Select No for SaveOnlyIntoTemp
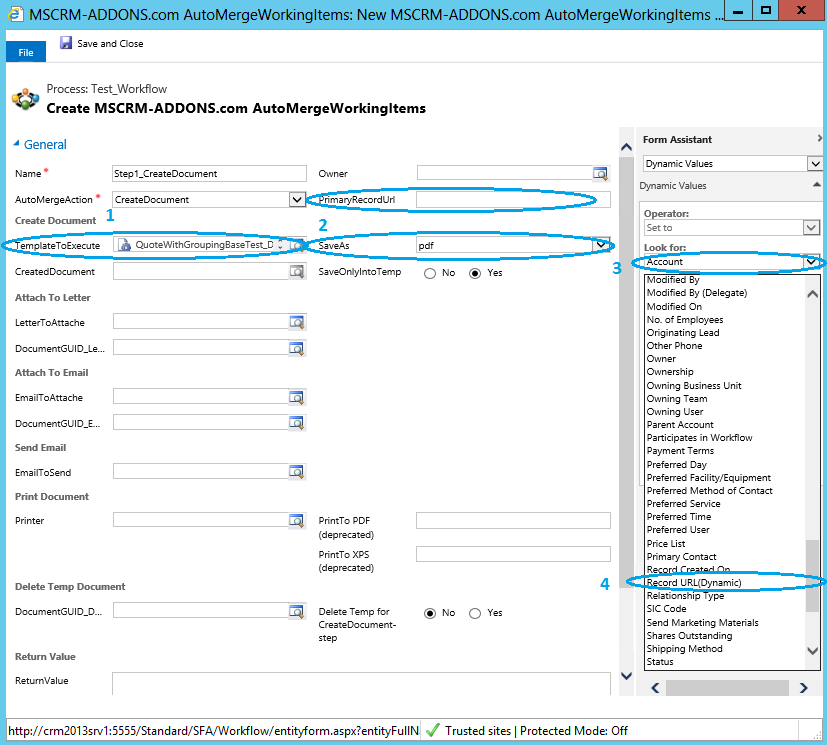 [x=430, y=273]
